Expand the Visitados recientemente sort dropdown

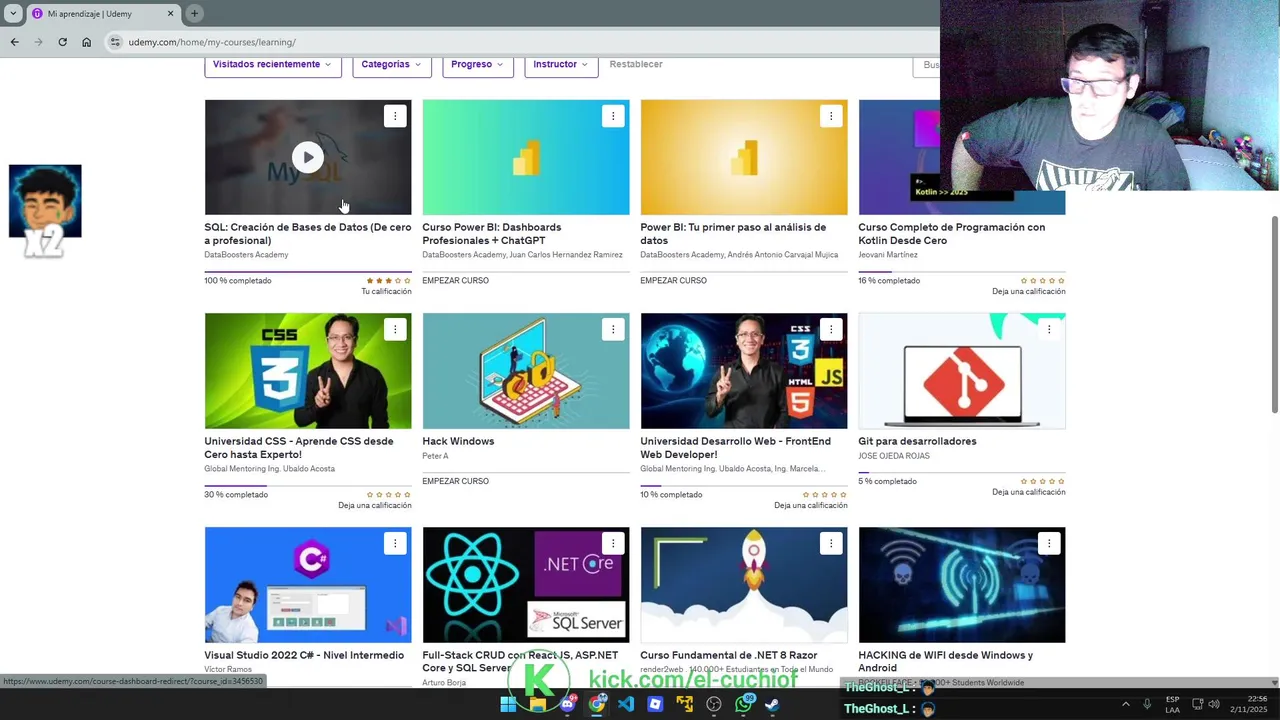pyautogui.click(x=272, y=65)
